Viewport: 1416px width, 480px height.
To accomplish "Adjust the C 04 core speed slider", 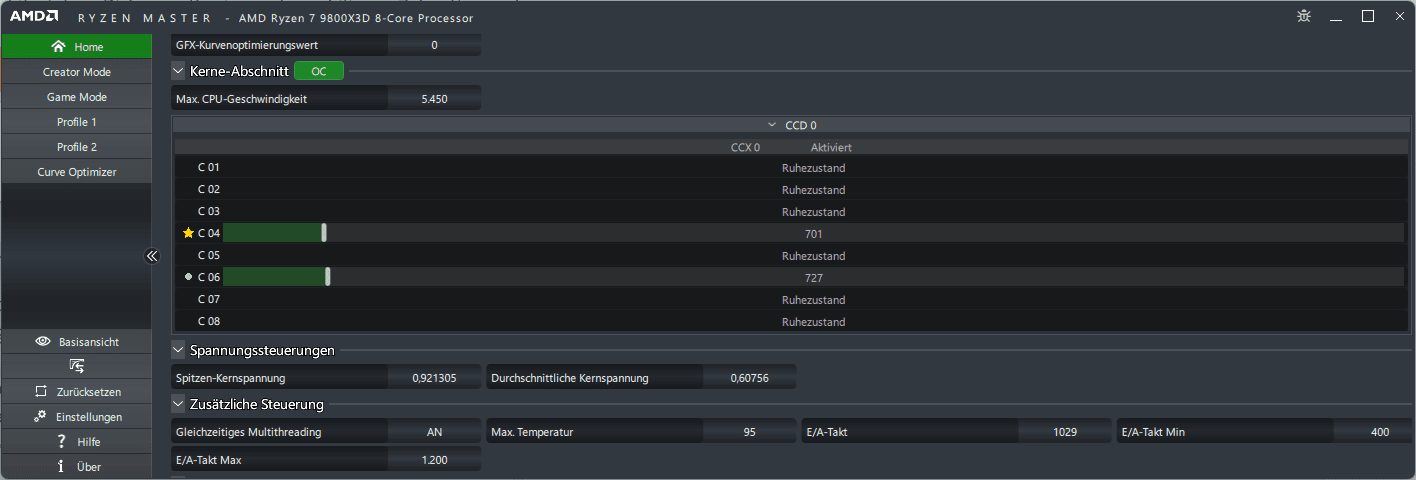I will point(324,233).
